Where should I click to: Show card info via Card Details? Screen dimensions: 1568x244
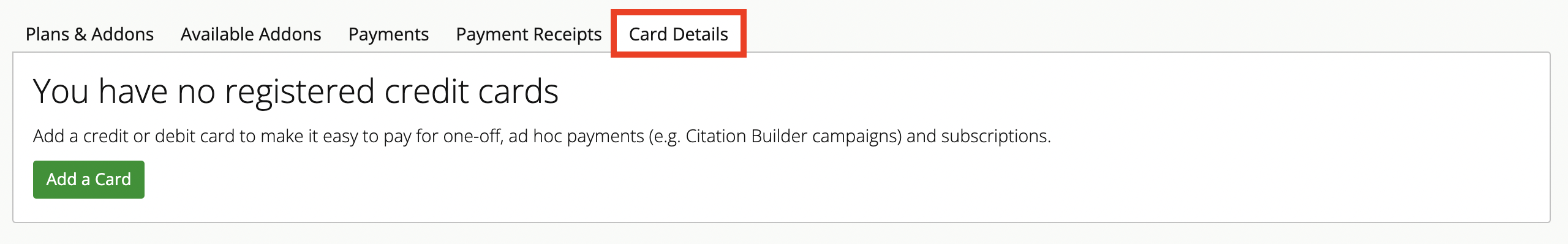click(679, 34)
